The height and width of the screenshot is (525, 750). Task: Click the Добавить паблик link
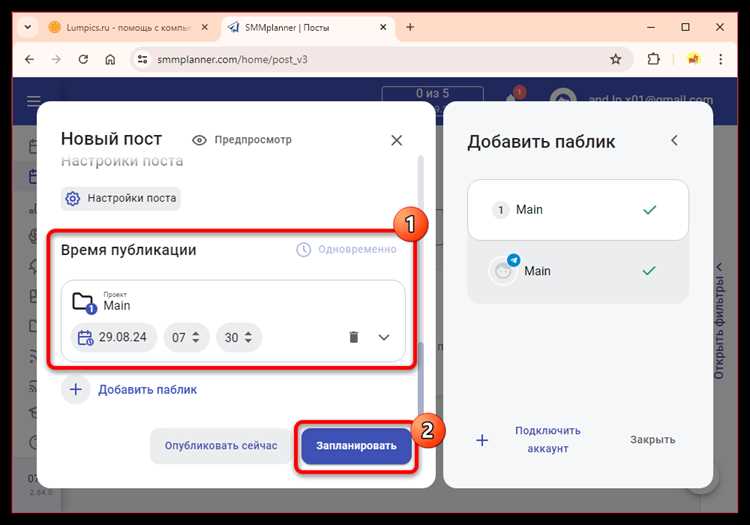coord(147,390)
